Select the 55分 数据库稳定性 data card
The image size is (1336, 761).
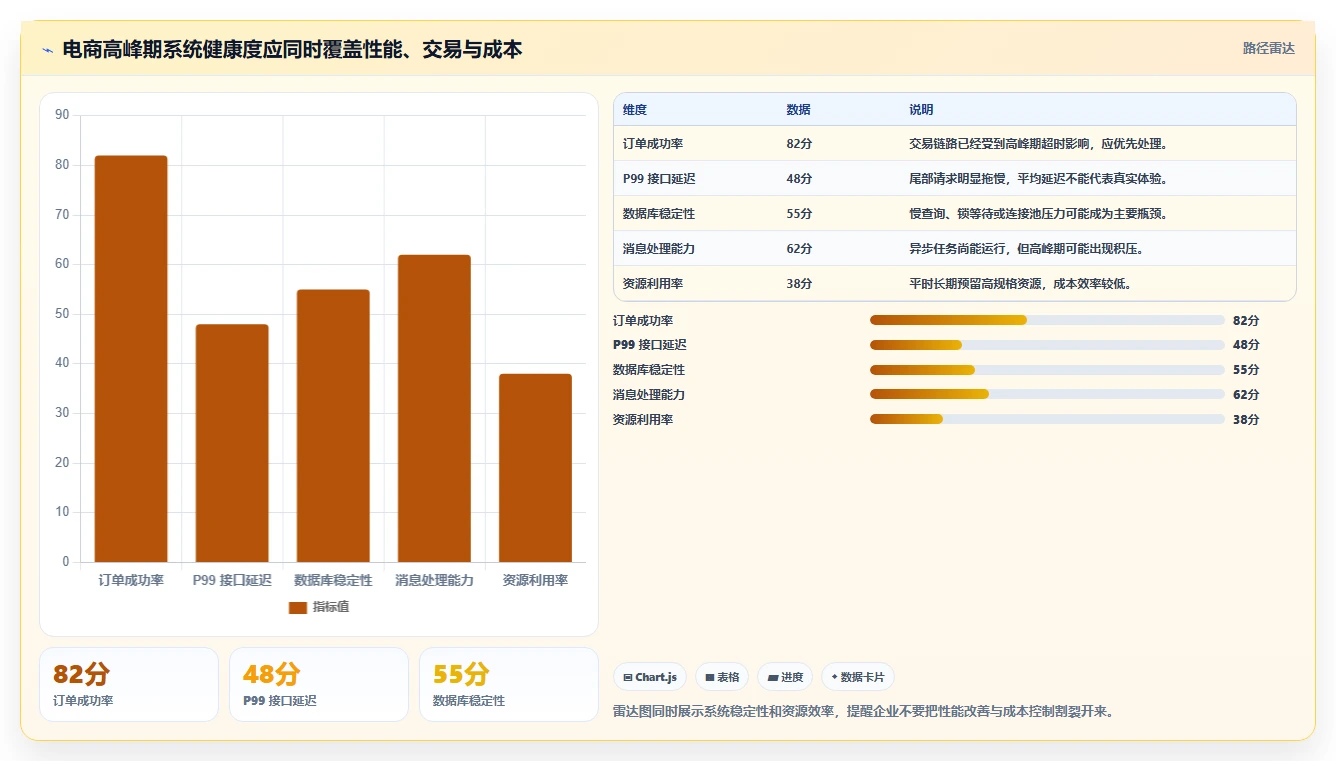click(x=509, y=684)
